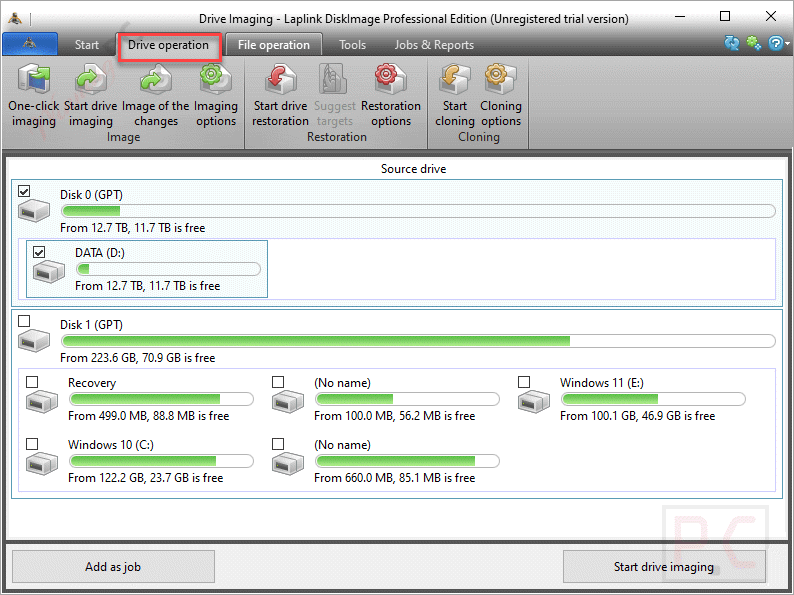Open the blue application menu button
The width and height of the screenshot is (794, 595).
click(30, 44)
